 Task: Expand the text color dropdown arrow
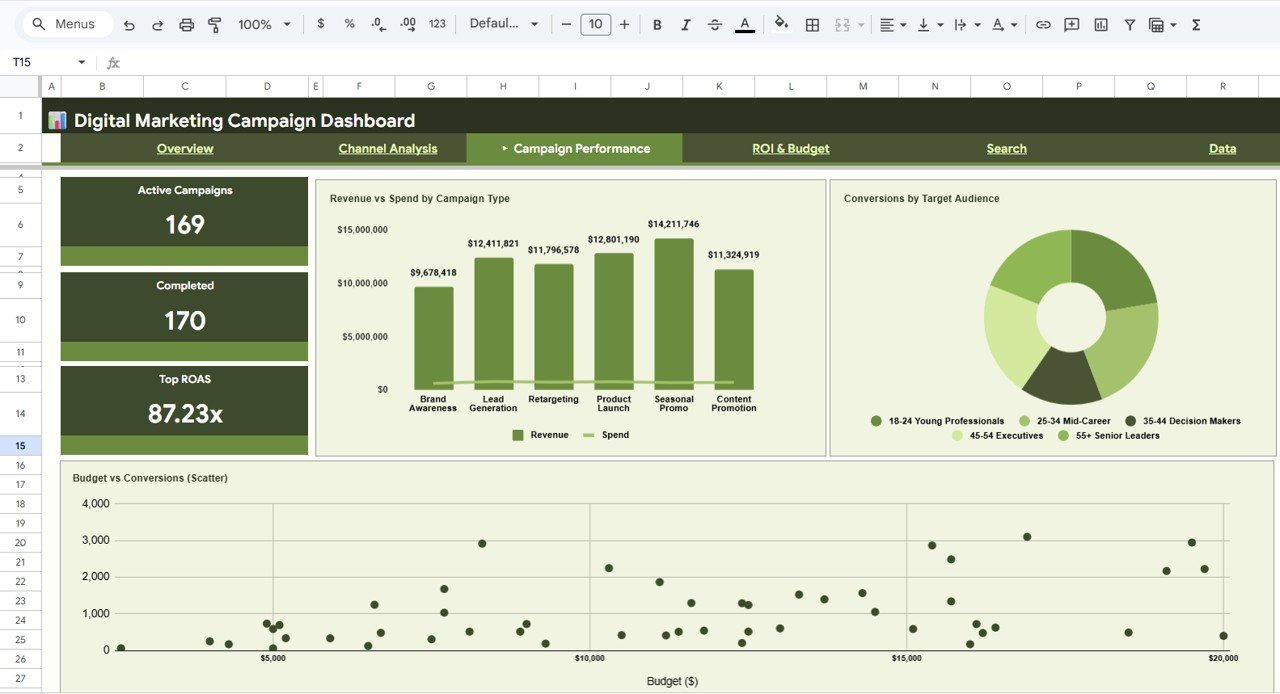[1013, 24]
